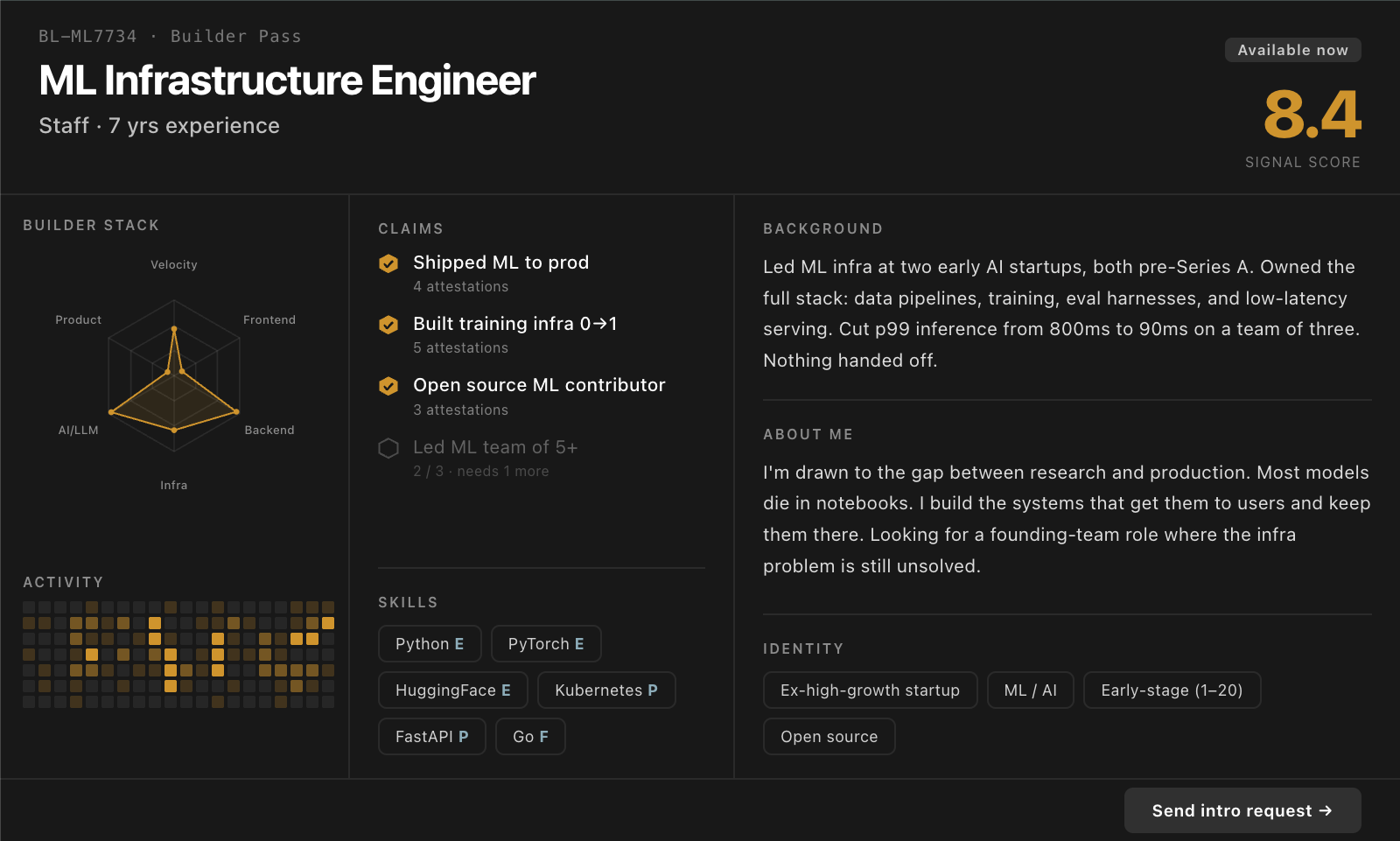Image resolution: width=1400 pixels, height=841 pixels.
Task: Click the Backend axis label on radar chart
Action: coord(269,431)
